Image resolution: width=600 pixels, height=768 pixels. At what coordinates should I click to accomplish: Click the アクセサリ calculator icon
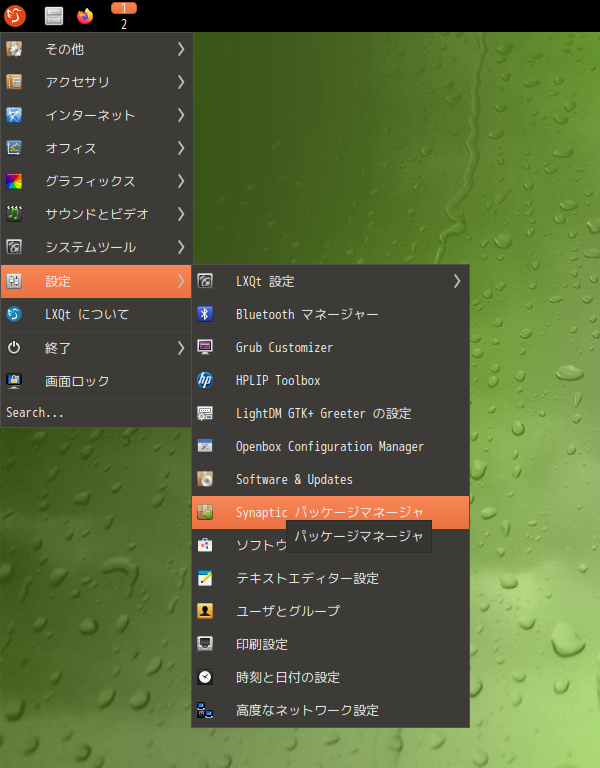point(14,82)
